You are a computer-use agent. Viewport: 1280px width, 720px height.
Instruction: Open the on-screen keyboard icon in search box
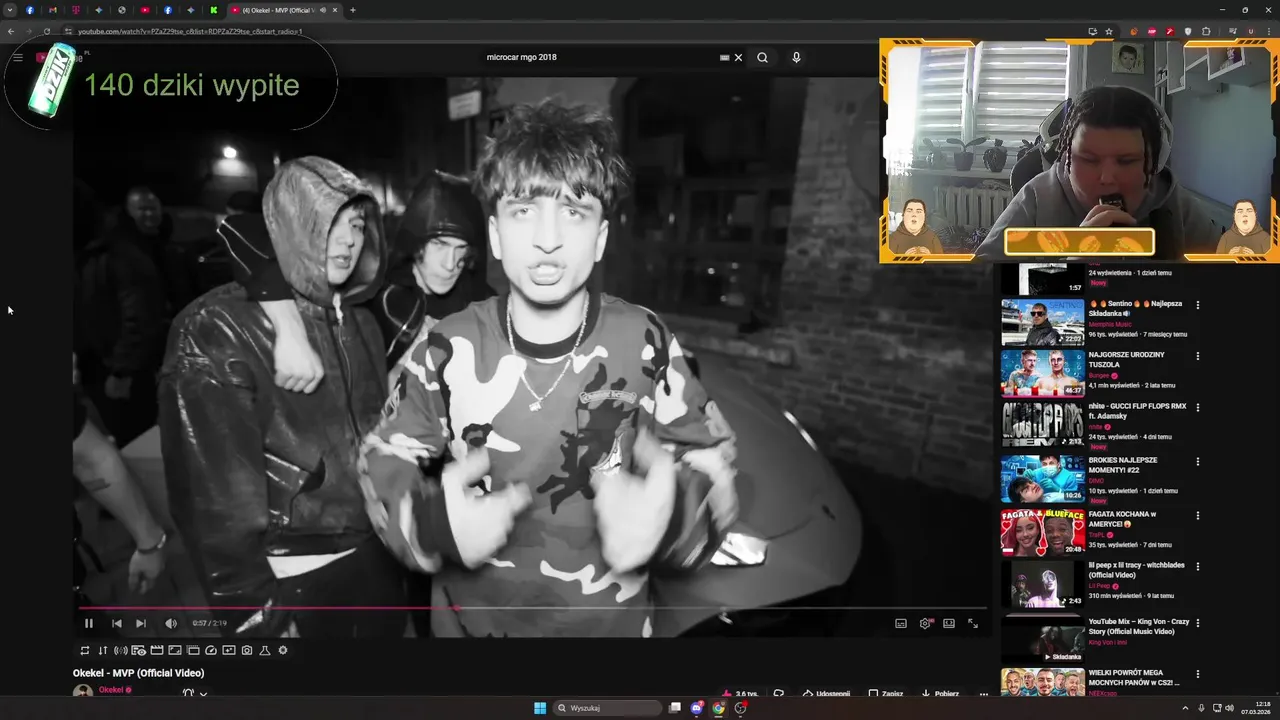[x=724, y=57]
